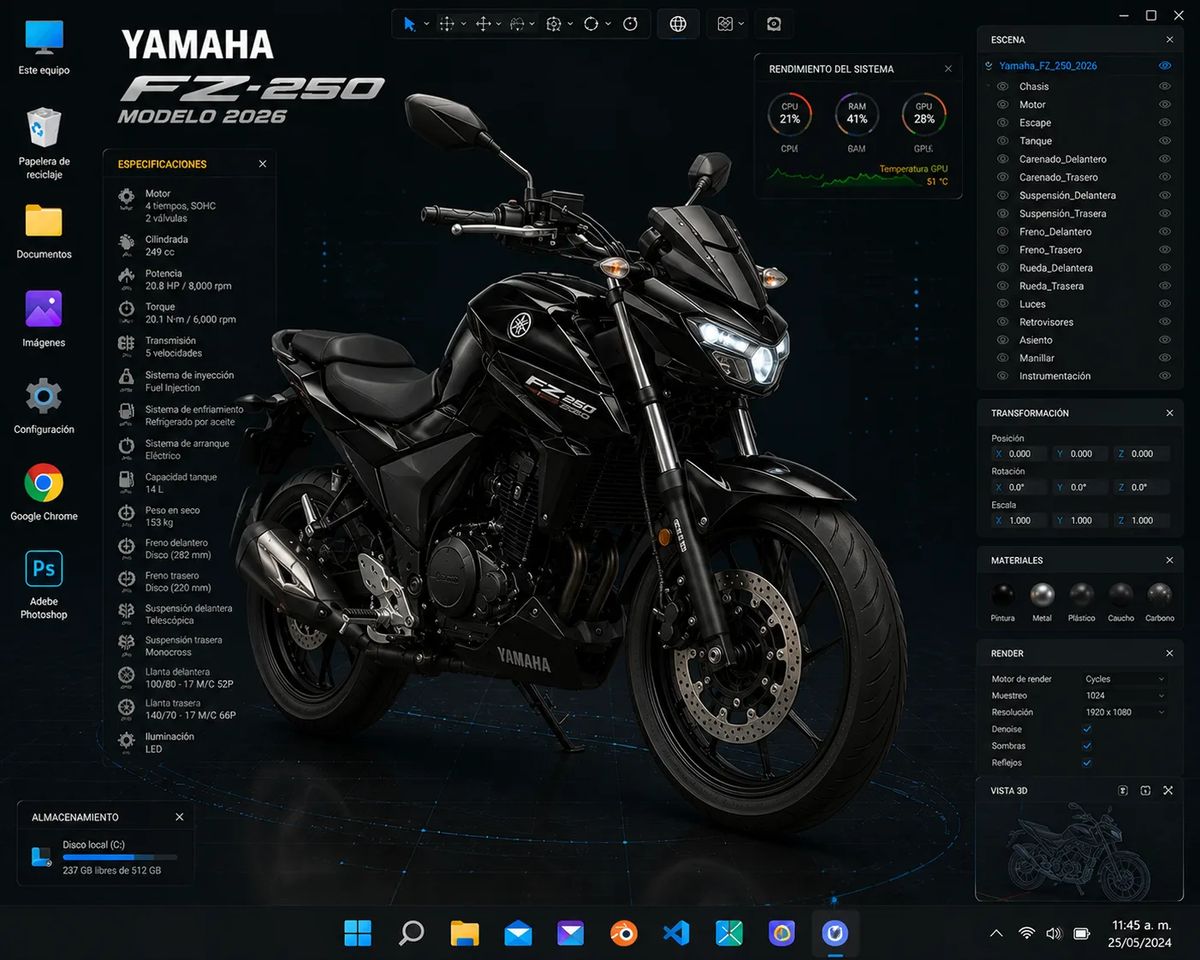Click the battery icon in system tray

[x=1081, y=933]
